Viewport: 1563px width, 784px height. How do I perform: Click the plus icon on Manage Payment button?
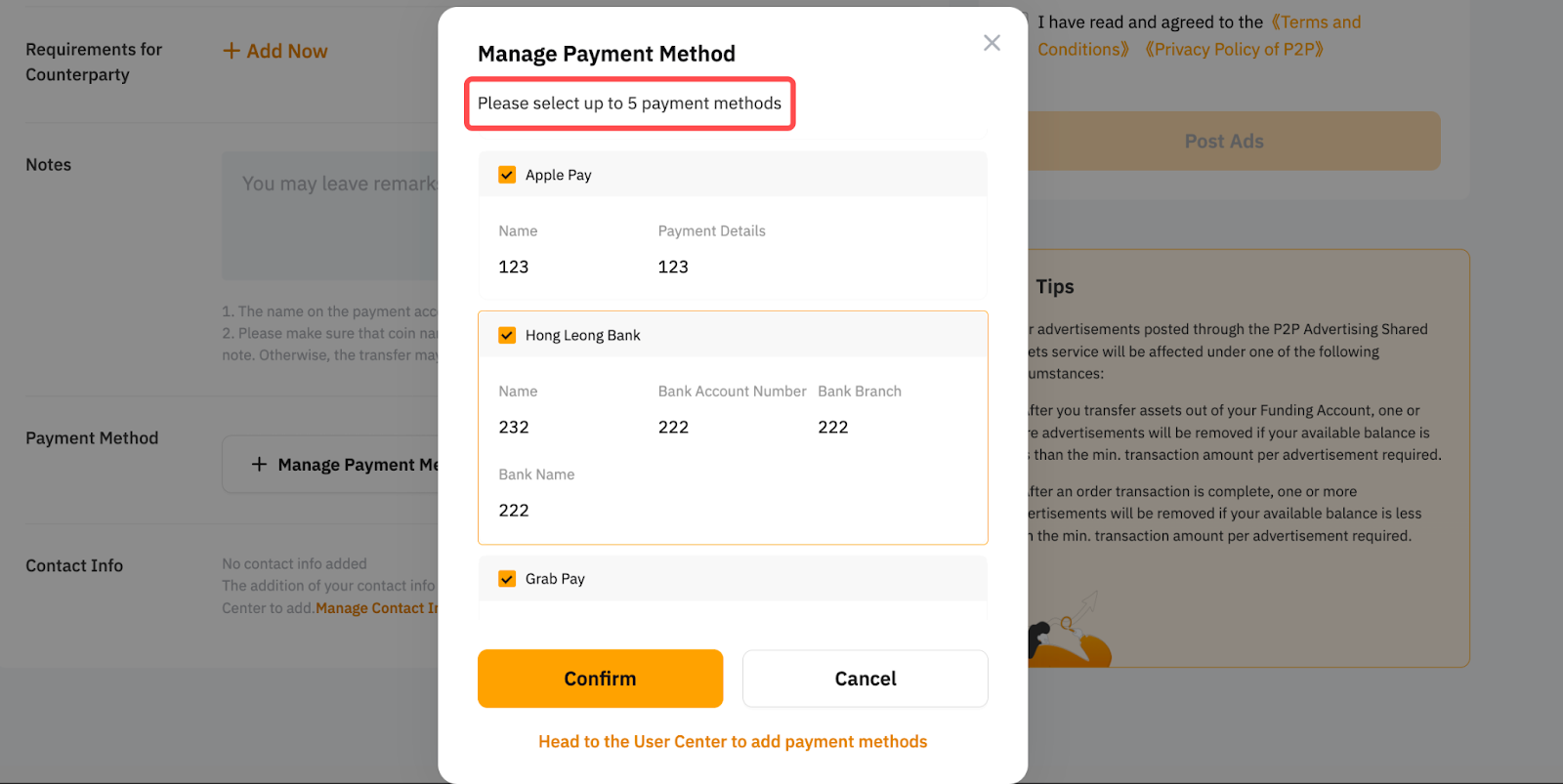(x=259, y=465)
